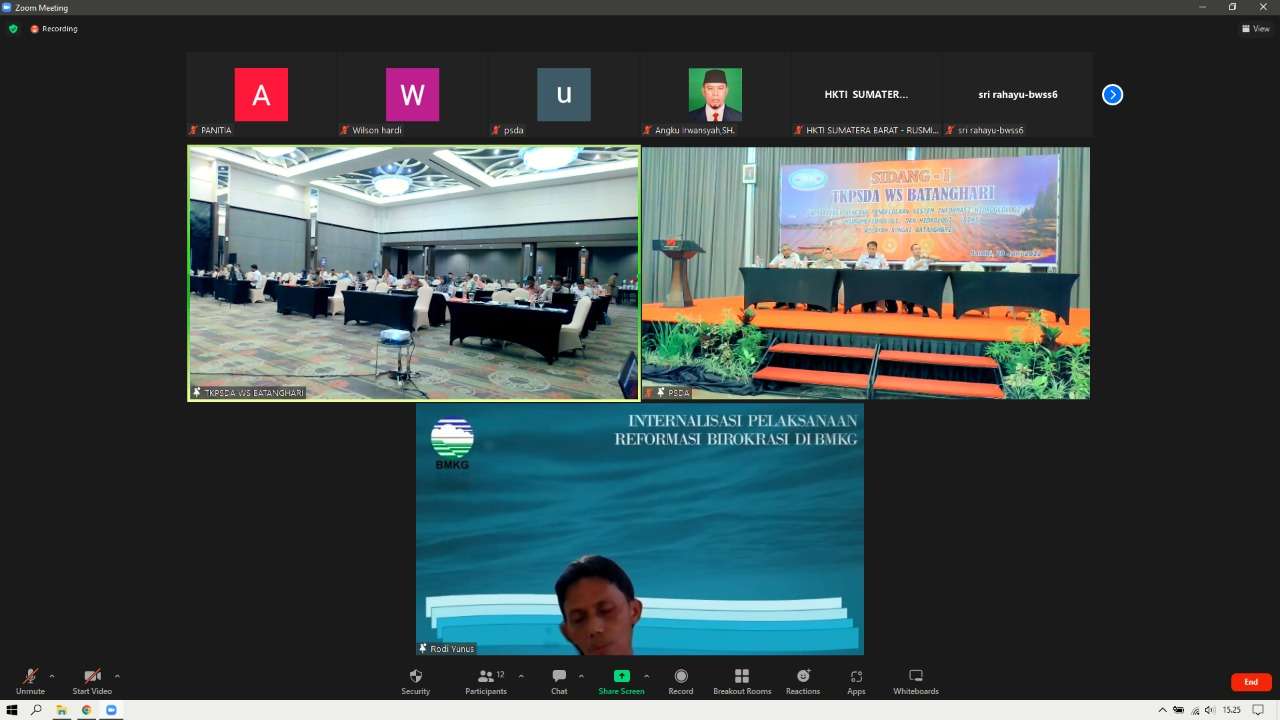Click the green encryption shield icon

(13, 29)
